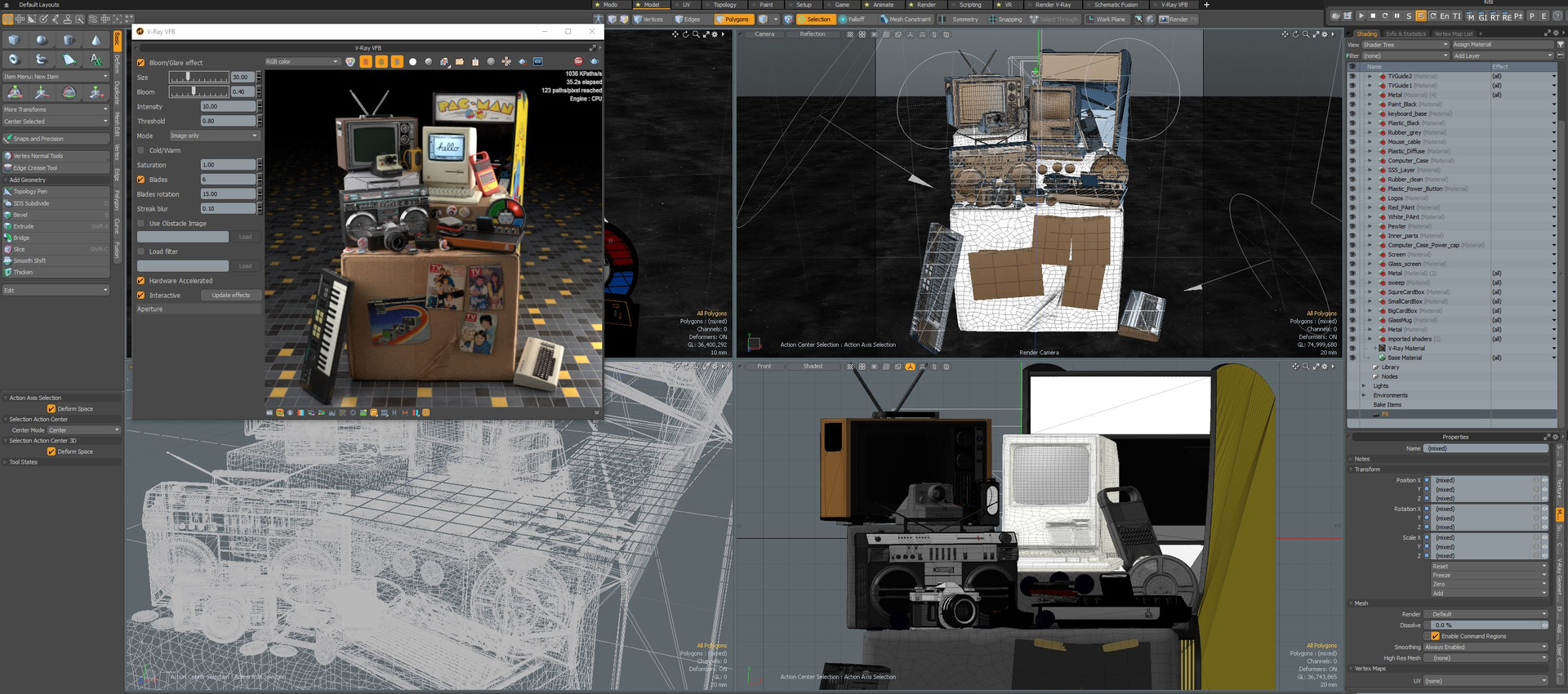Open the Vertex Map List tab

click(1454, 33)
